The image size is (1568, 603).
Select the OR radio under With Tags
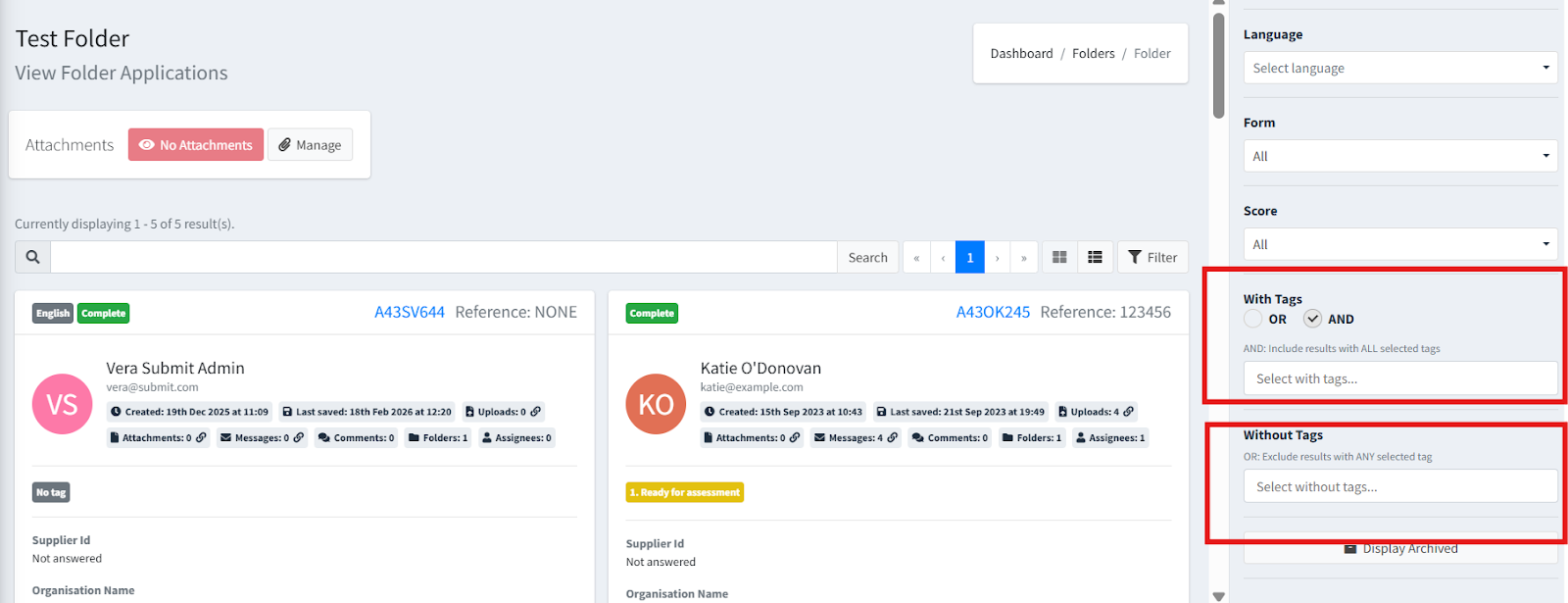[1253, 319]
